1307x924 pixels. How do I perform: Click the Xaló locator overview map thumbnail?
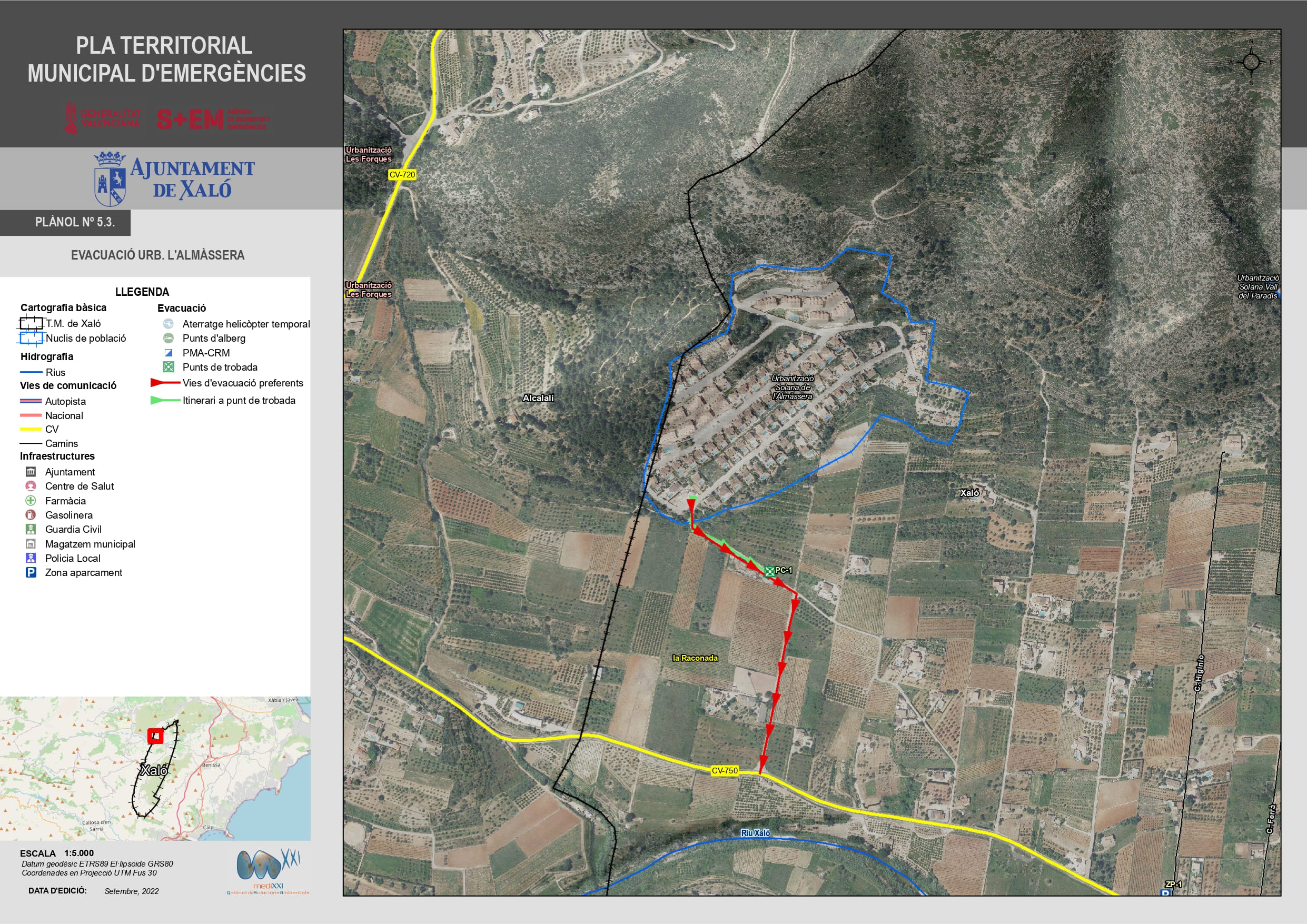click(155, 768)
